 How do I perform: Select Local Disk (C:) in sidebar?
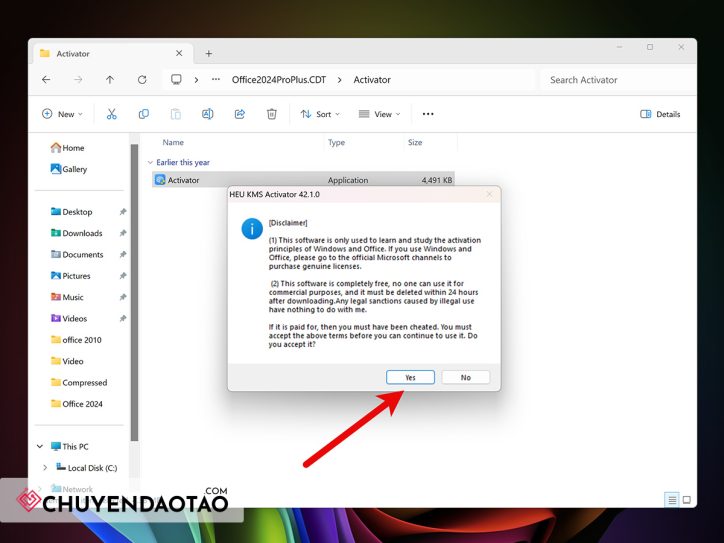[86, 468]
